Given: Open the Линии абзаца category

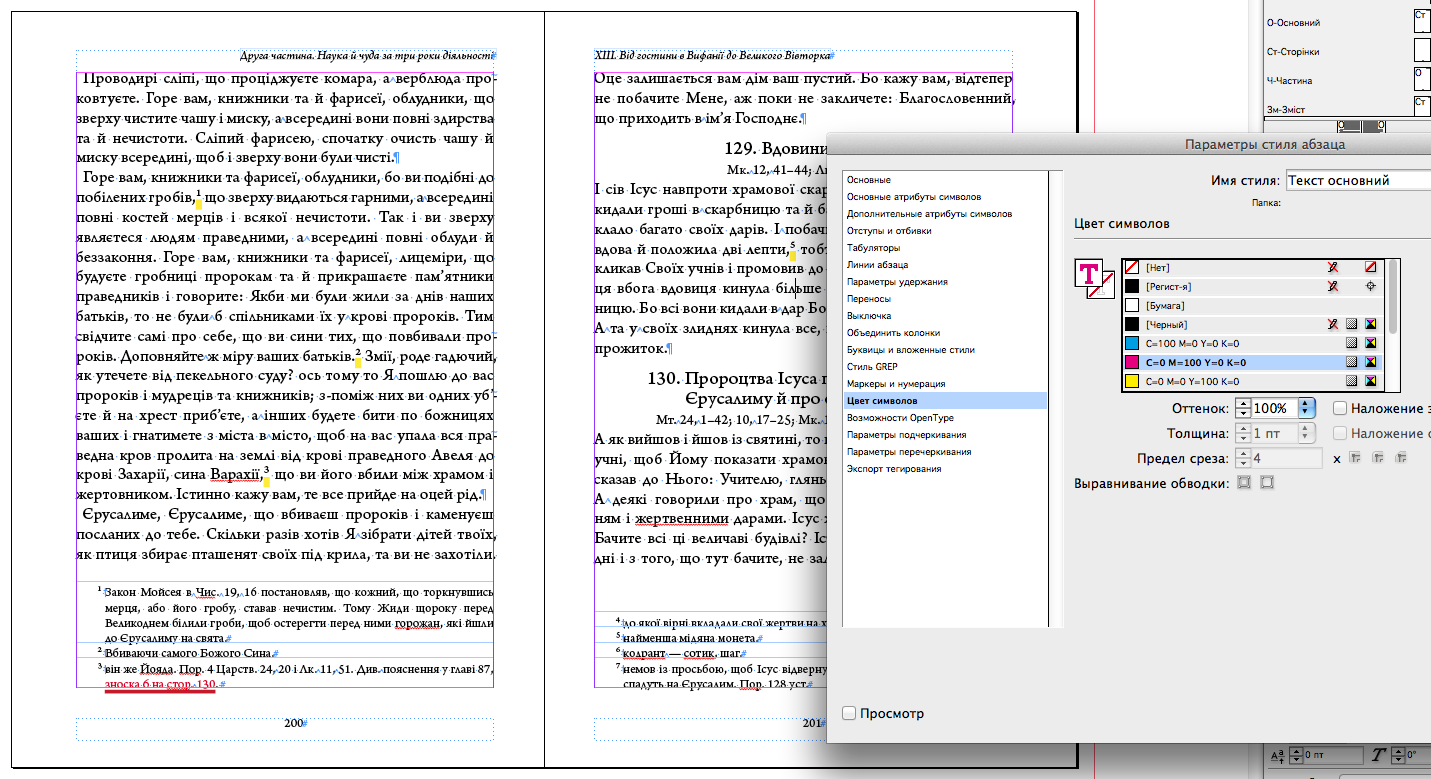Looking at the screenshot, I should [x=944, y=265].
